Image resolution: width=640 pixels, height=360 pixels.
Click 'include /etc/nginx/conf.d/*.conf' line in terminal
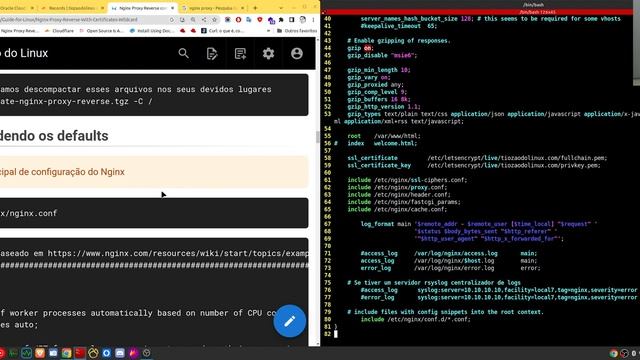(416, 320)
